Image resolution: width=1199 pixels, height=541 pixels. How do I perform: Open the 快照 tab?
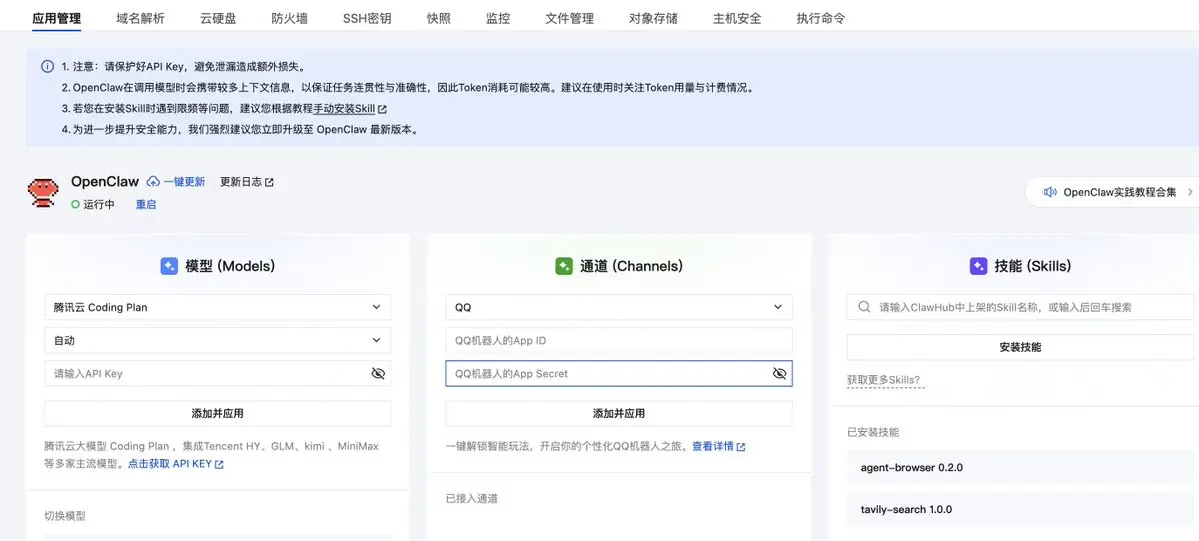pyautogui.click(x=439, y=18)
